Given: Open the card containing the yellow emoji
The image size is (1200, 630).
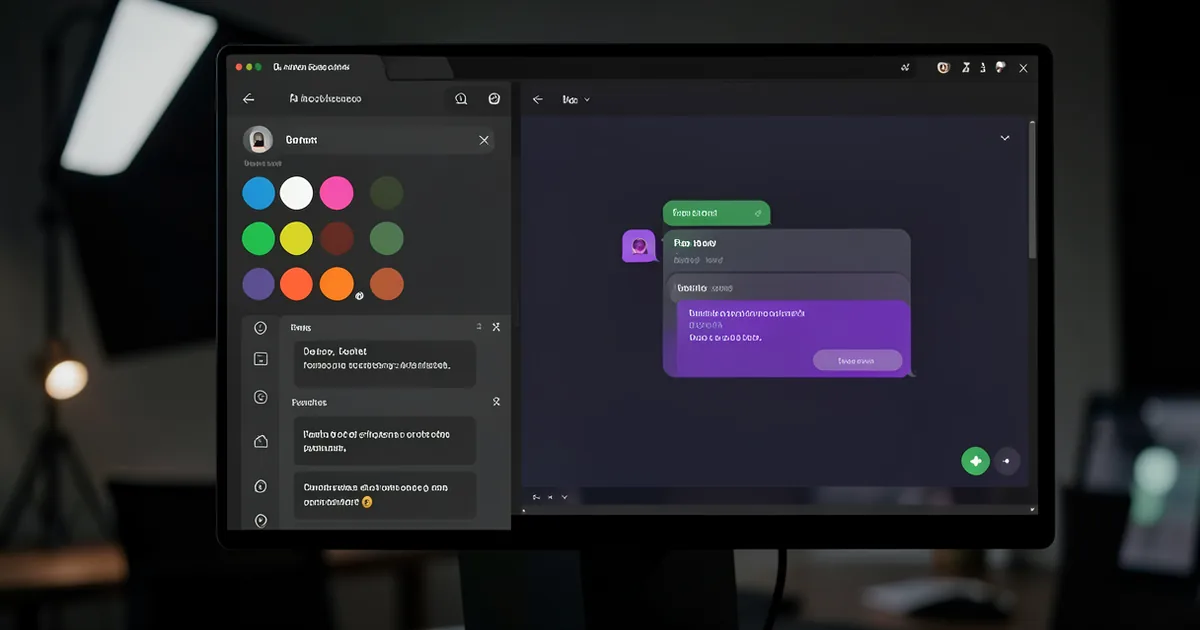Looking at the screenshot, I should pyautogui.click(x=385, y=495).
